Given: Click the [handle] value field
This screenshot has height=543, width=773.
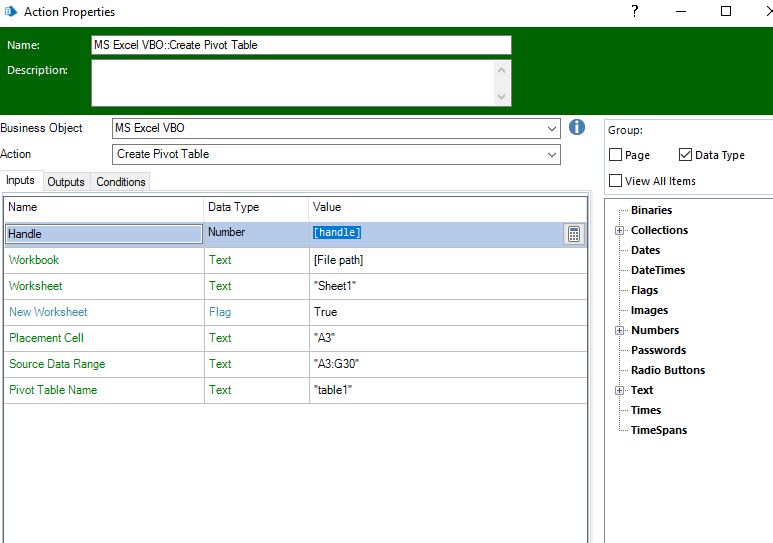Looking at the screenshot, I should pyautogui.click(x=437, y=233).
